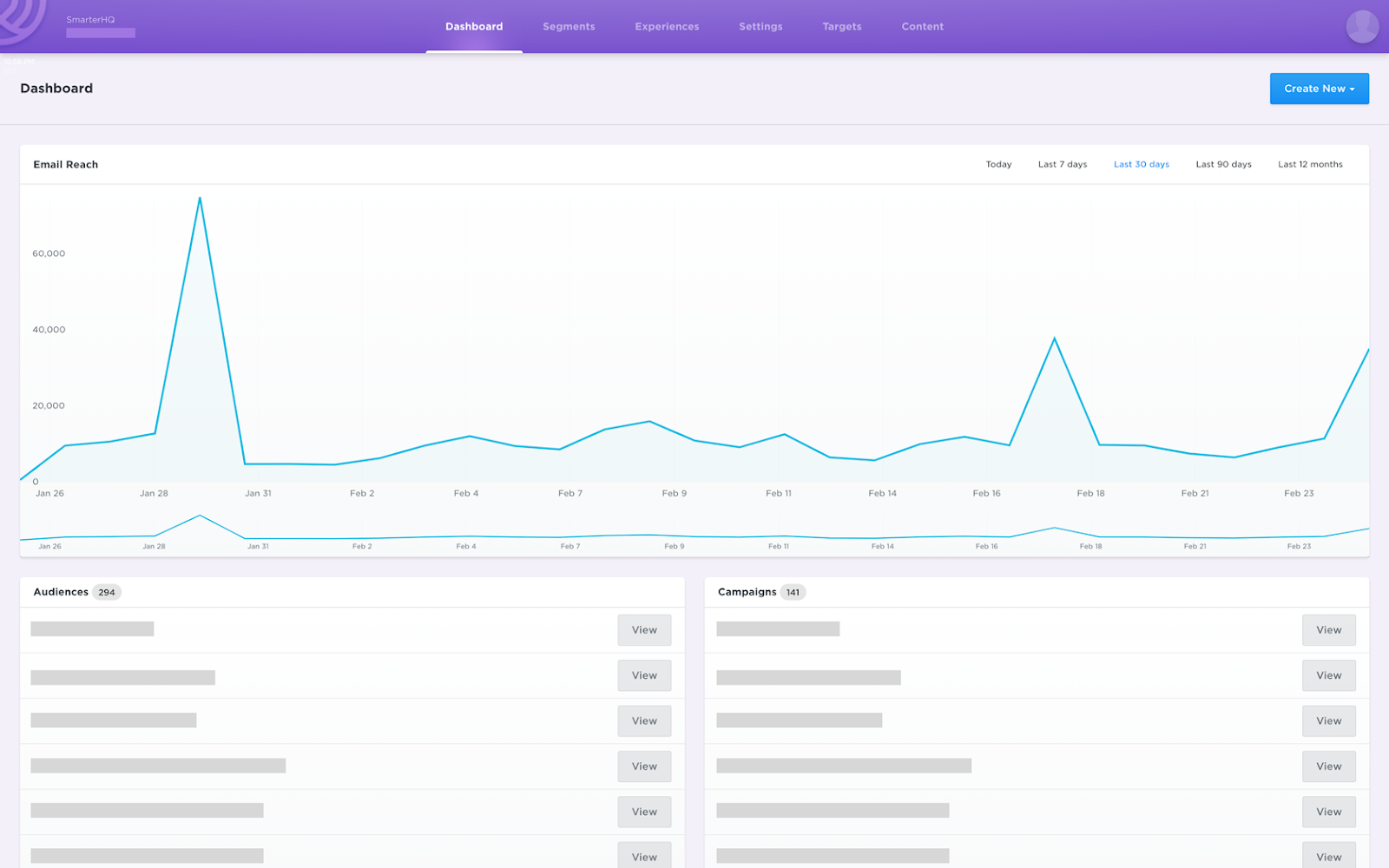This screenshot has height=868, width=1389.
Task: Open the Experiences tab
Action: pyautogui.click(x=667, y=27)
